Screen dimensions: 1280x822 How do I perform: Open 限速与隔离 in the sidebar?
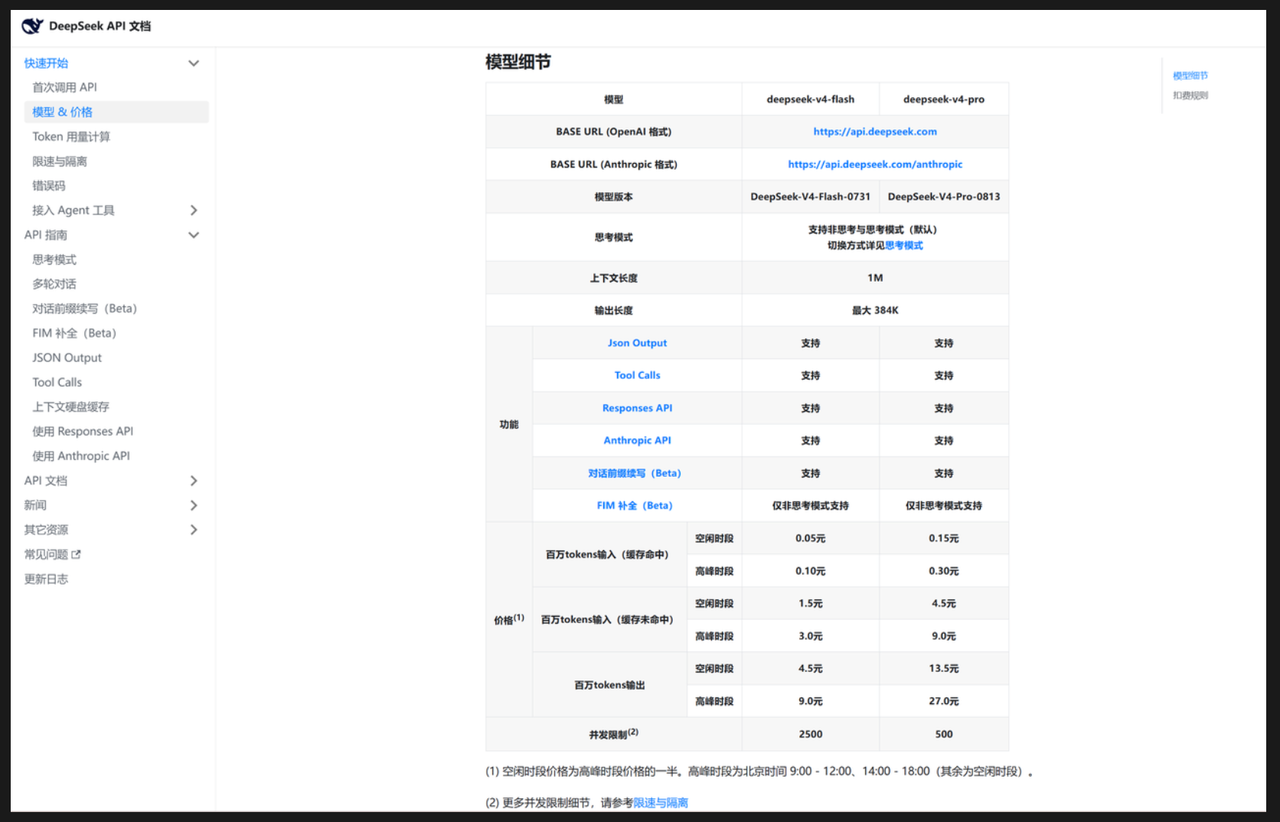60,161
